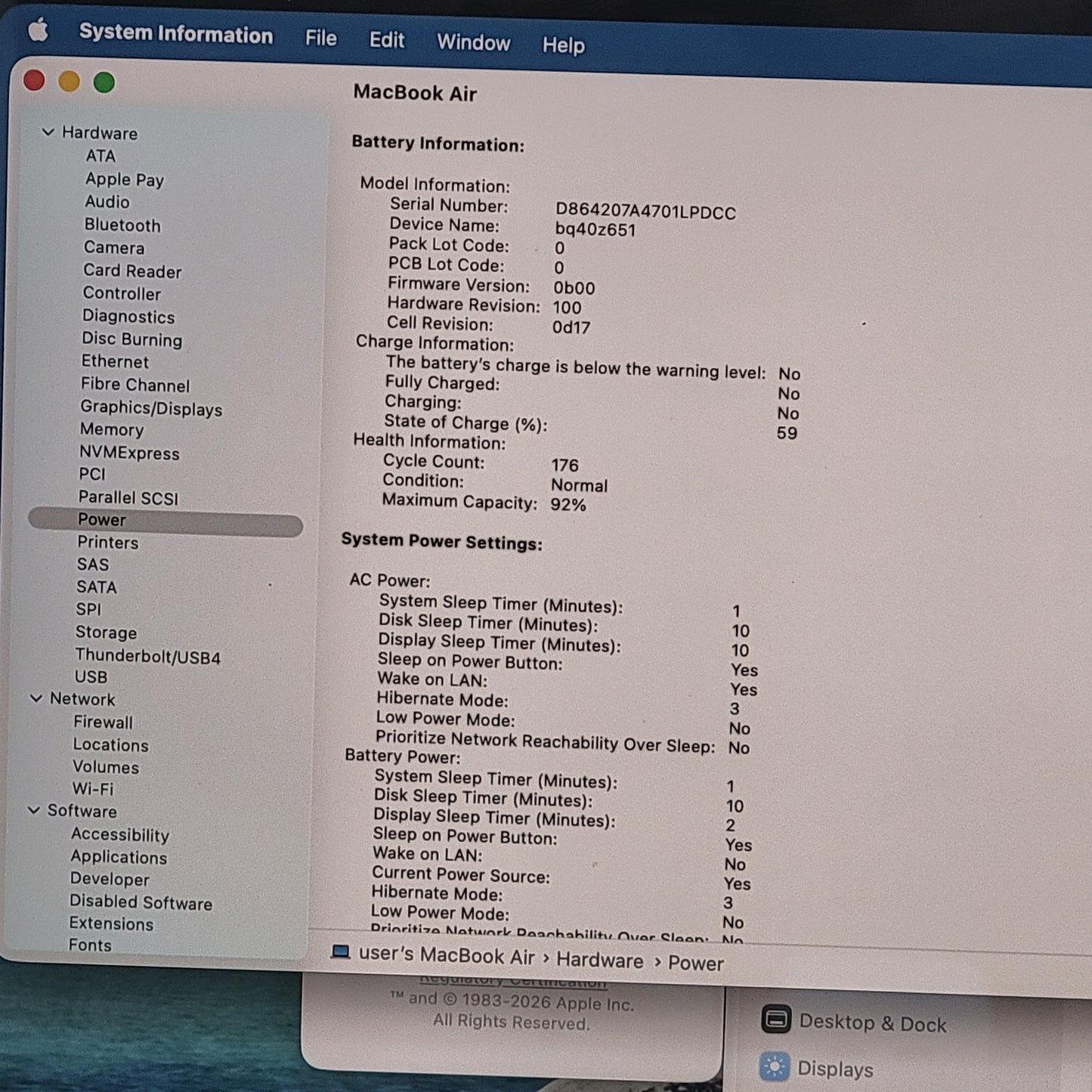The image size is (1092, 1092).
Task: Click Maximum Capacity value 92%
Action: 568,504
